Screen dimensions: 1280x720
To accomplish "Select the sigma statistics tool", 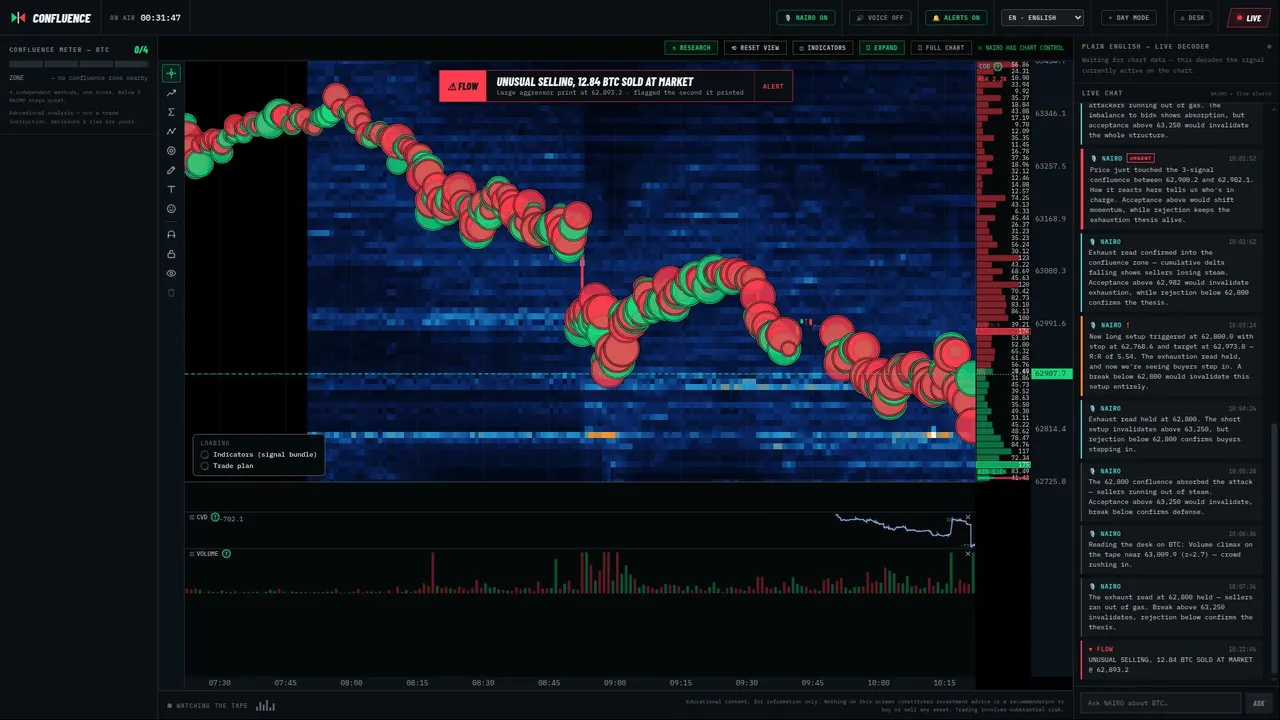I will [171, 112].
